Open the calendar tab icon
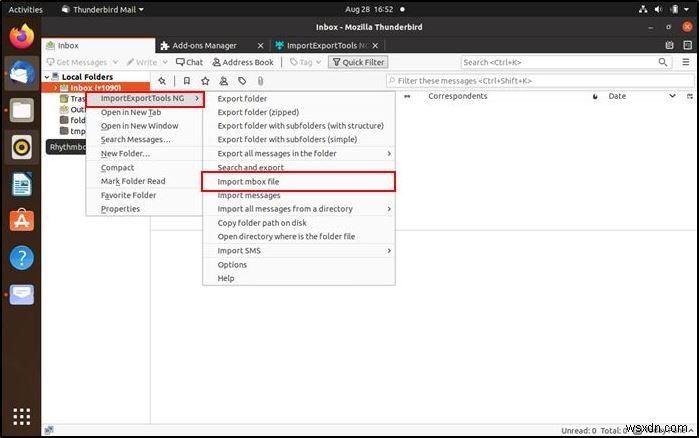 tap(669, 45)
